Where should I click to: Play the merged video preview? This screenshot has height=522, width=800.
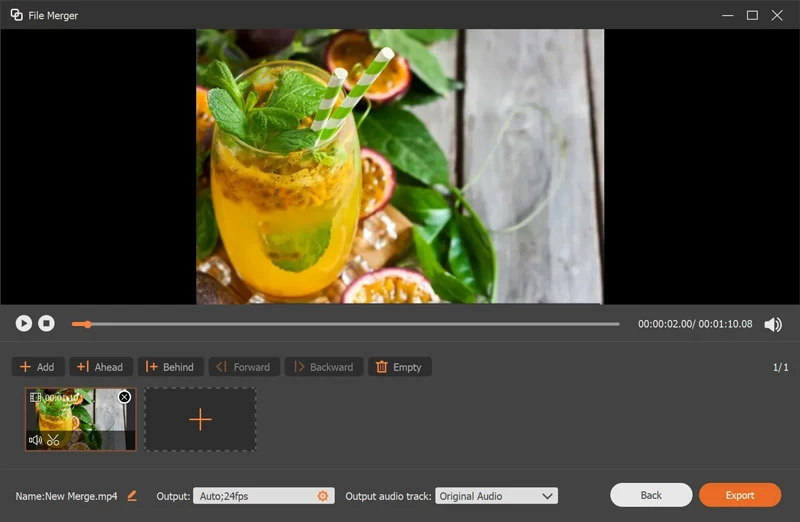23,323
